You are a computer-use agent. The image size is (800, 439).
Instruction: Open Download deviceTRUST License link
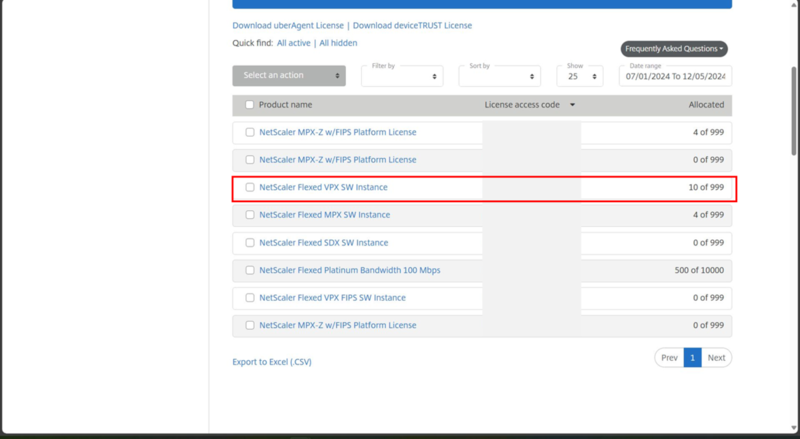[x=412, y=26]
